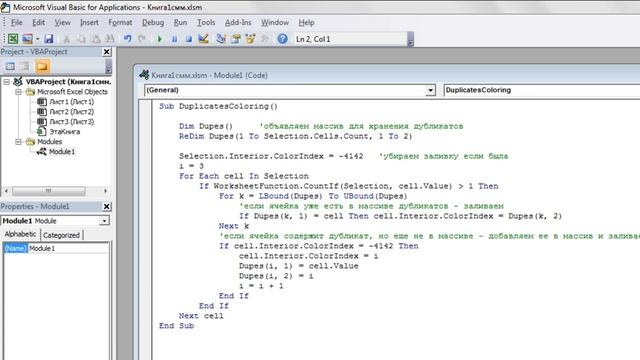Open the Add-Ins menu
Screen dimensions: 640x360
[x=238, y=22]
